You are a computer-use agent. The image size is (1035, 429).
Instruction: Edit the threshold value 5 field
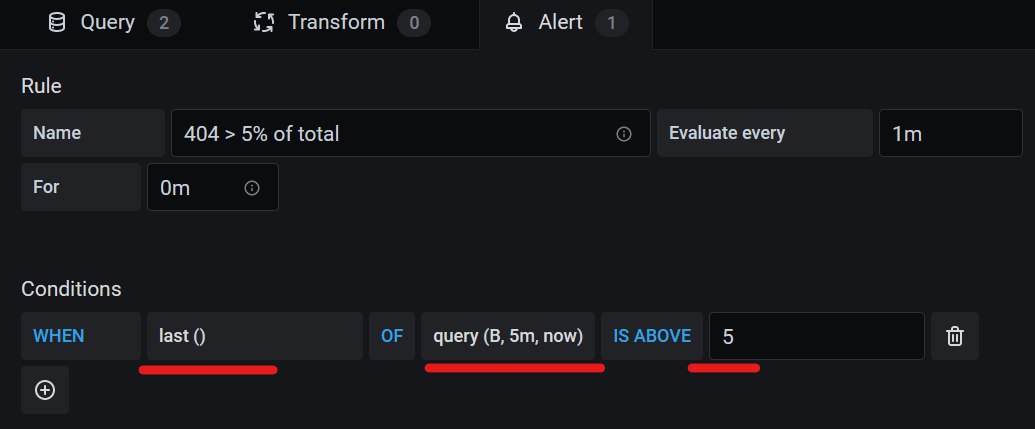point(817,336)
